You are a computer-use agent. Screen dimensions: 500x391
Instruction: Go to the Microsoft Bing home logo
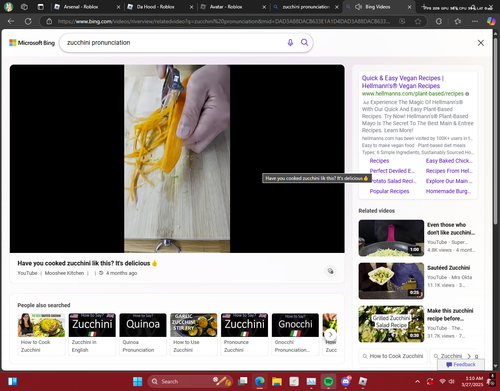(32, 43)
